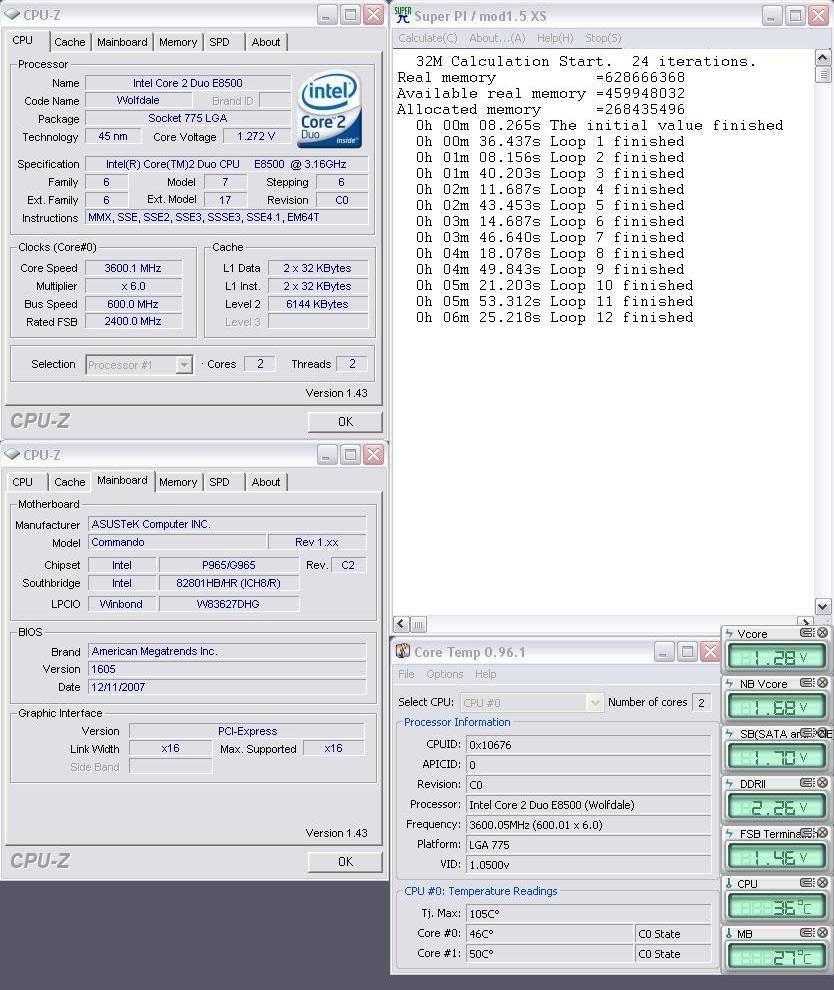Viewport: 834px width, 990px height.
Task: Switch to SPD tab in CPU-Z processor window
Action: click(x=219, y=42)
